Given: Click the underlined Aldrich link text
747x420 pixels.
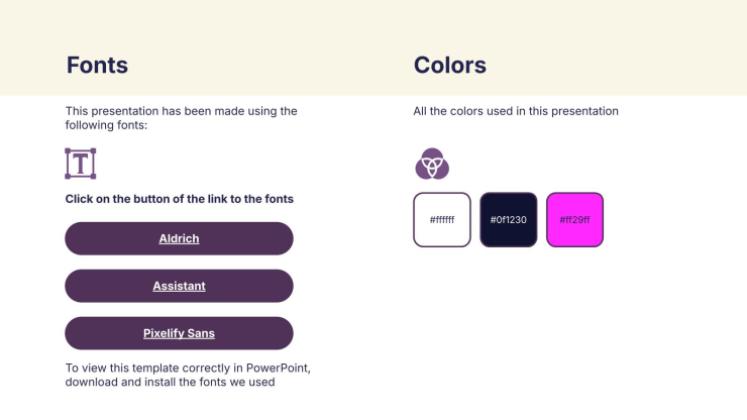Looking at the screenshot, I should pos(179,238).
